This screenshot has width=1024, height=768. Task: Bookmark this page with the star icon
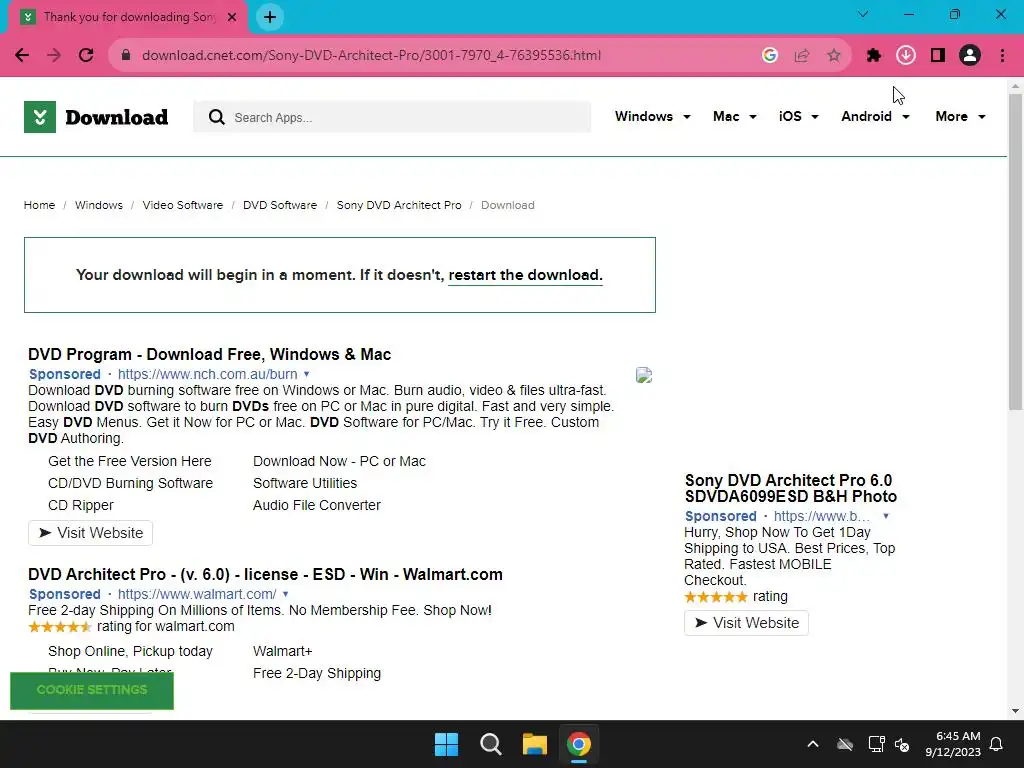pos(834,56)
